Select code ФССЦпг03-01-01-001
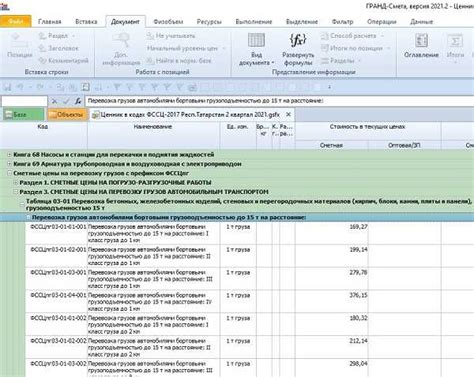The width and height of the screenshot is (474, 377). pos(58,227)
